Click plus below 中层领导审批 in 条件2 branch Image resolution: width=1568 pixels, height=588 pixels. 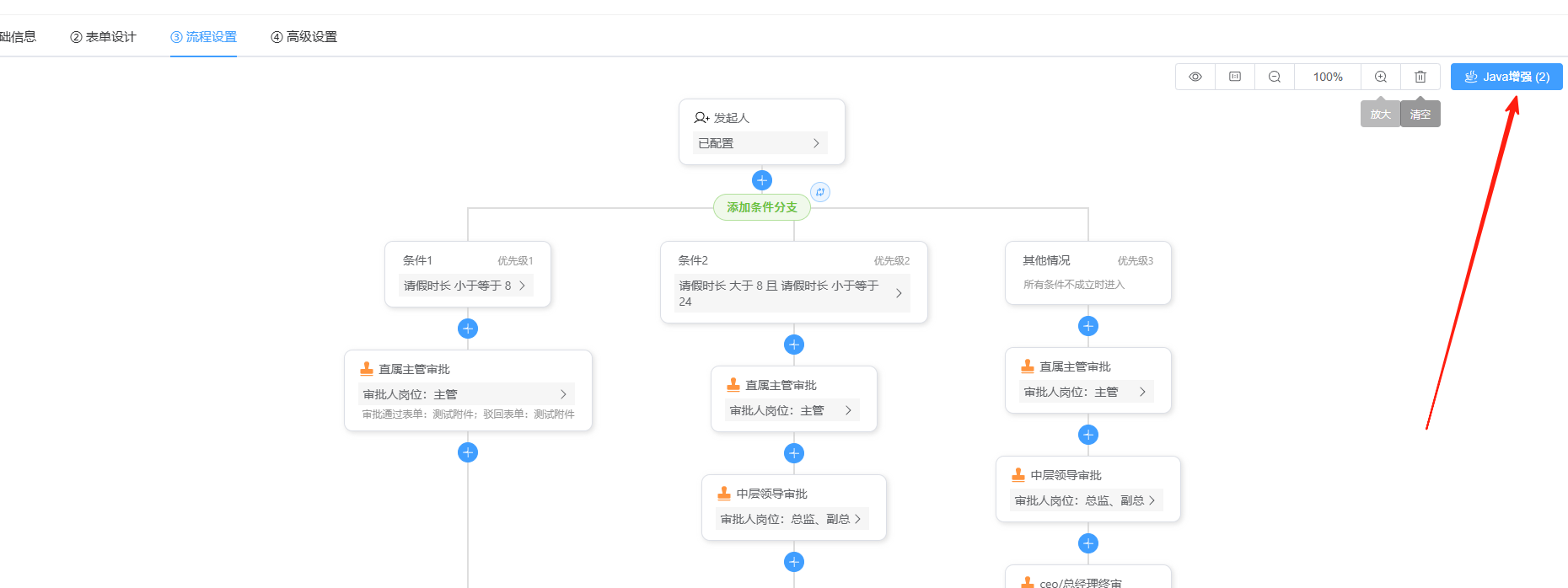pos(794,562)
